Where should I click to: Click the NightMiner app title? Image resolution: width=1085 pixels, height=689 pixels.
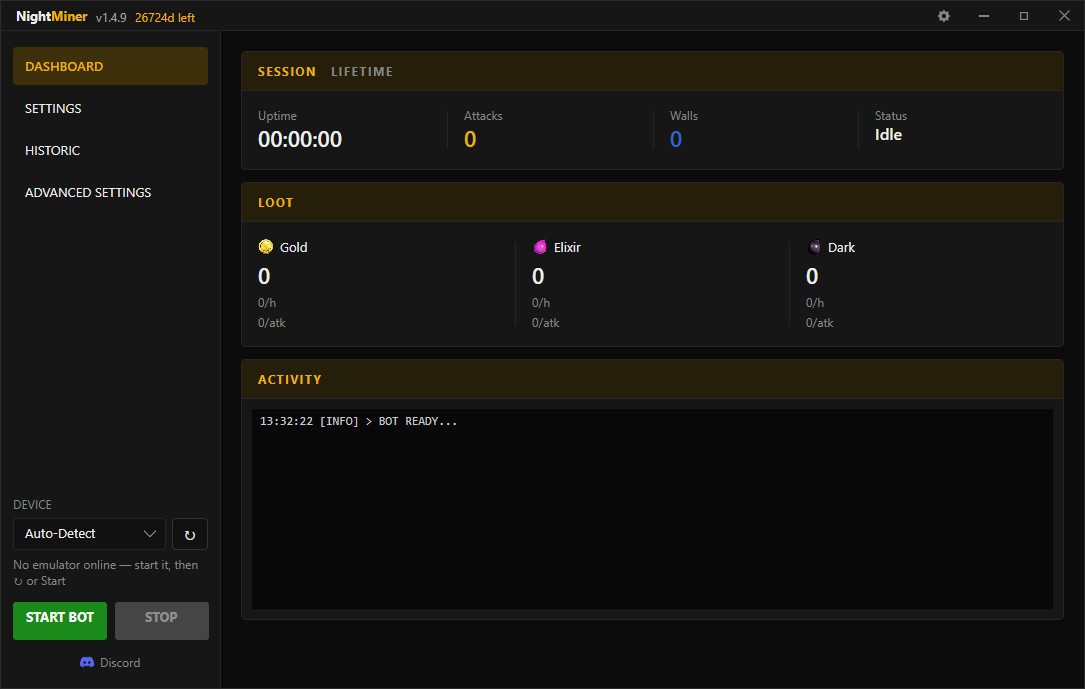(x=52, y=17)
